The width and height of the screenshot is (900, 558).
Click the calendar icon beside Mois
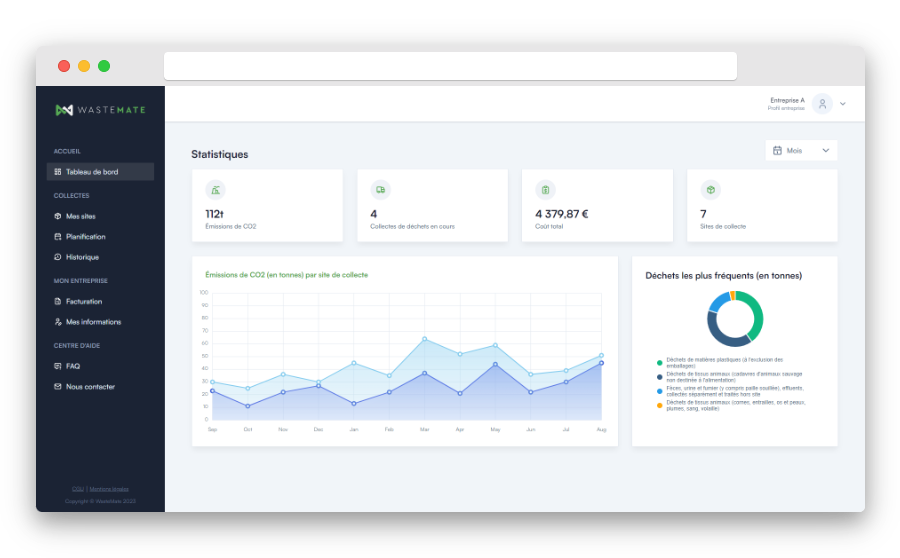pos(778,150)
